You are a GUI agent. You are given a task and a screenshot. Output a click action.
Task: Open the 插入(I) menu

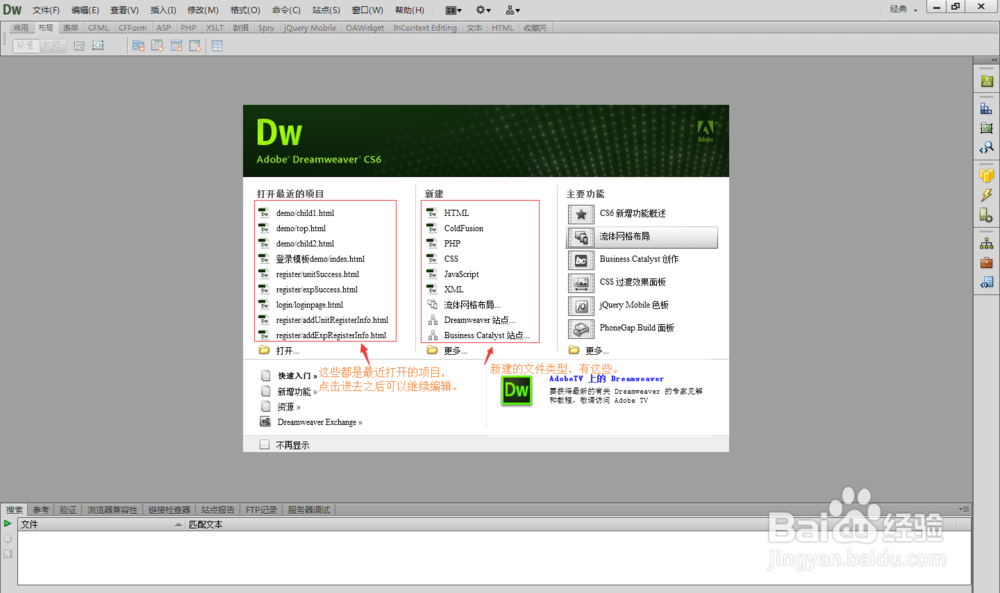[163, 10]
